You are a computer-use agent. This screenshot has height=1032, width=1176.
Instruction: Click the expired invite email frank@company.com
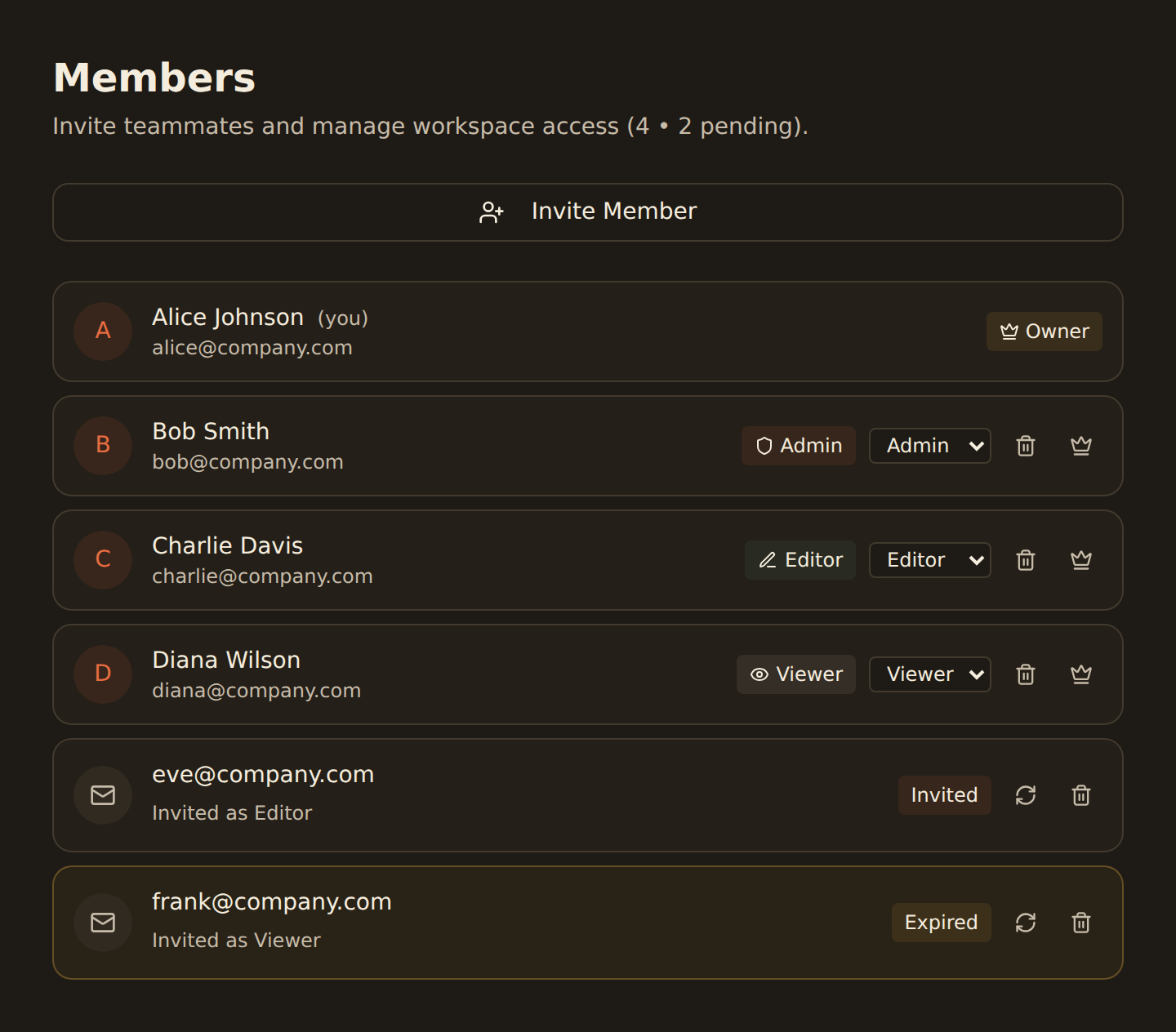(272, 901)
